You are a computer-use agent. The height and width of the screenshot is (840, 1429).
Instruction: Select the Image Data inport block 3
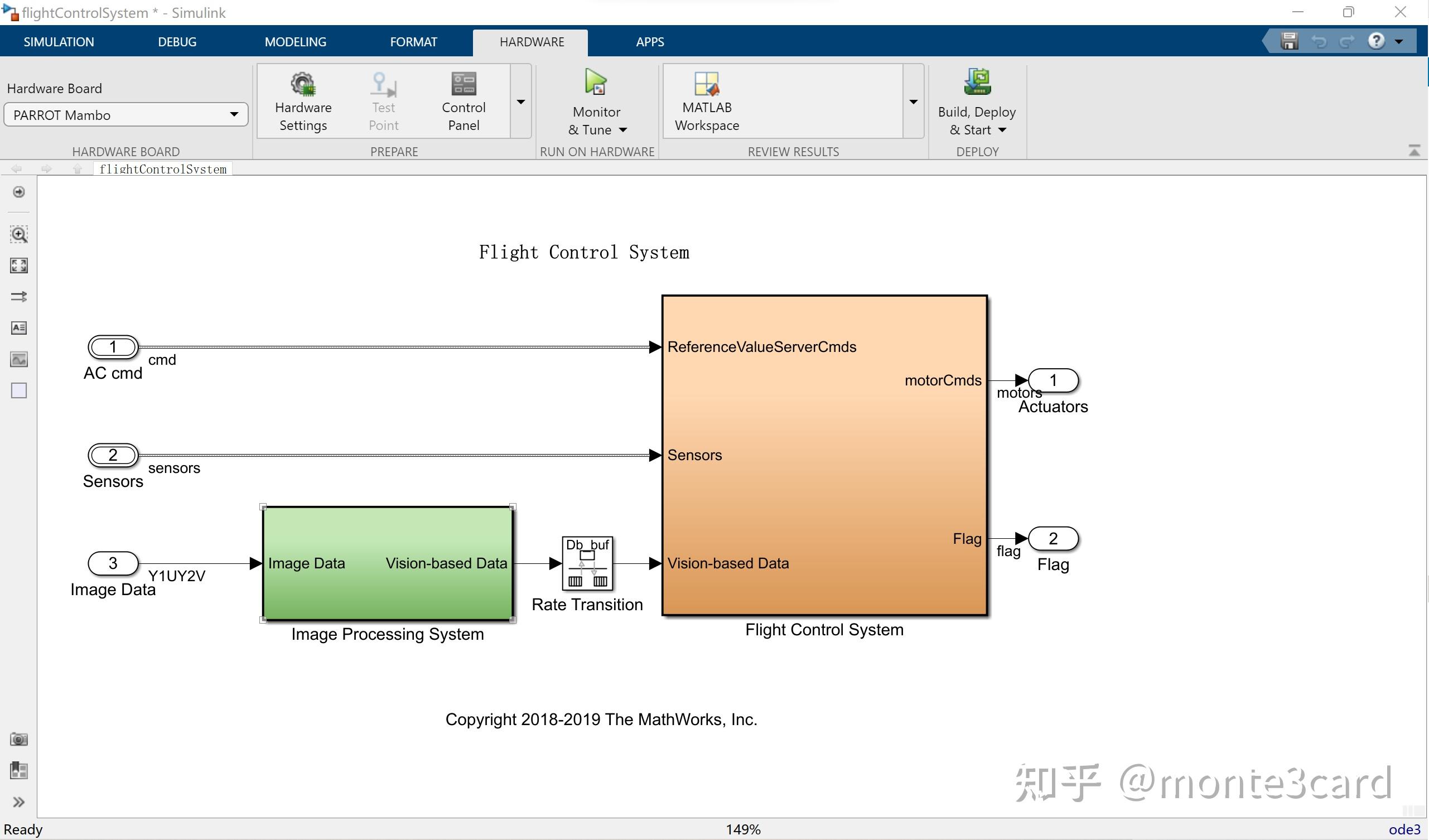pos(113,563)
